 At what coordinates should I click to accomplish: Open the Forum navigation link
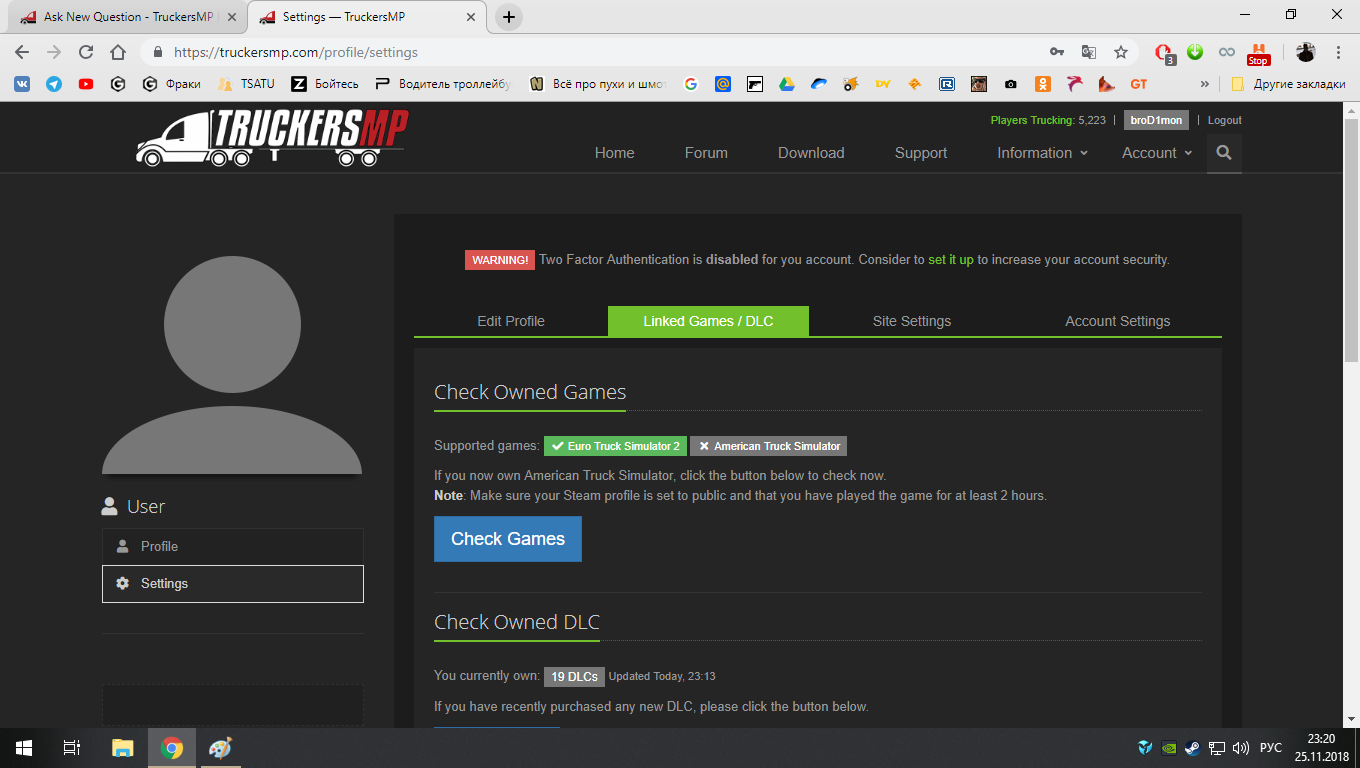[x=706, y=153]
